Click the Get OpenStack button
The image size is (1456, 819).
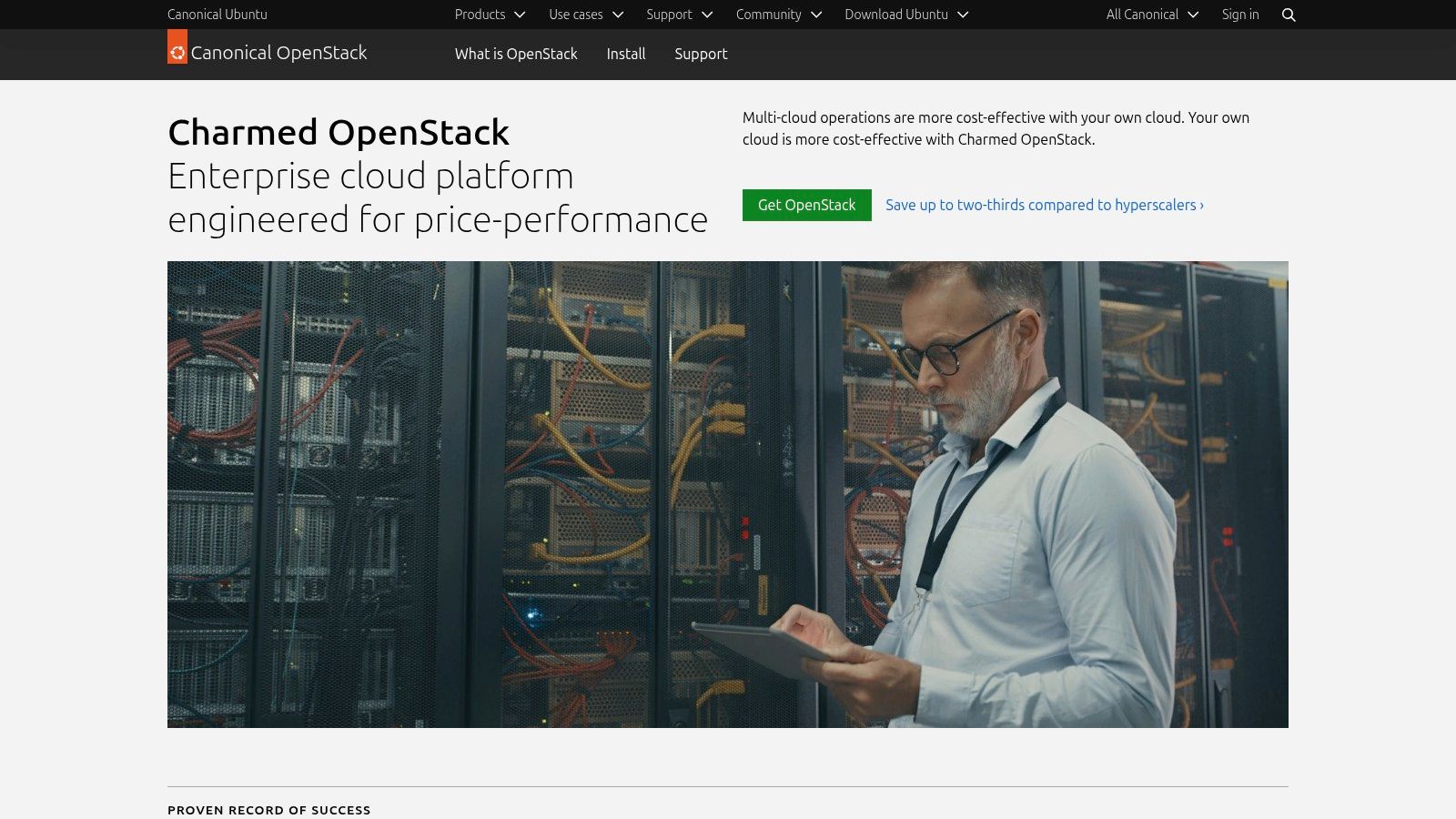coord(806,205)
